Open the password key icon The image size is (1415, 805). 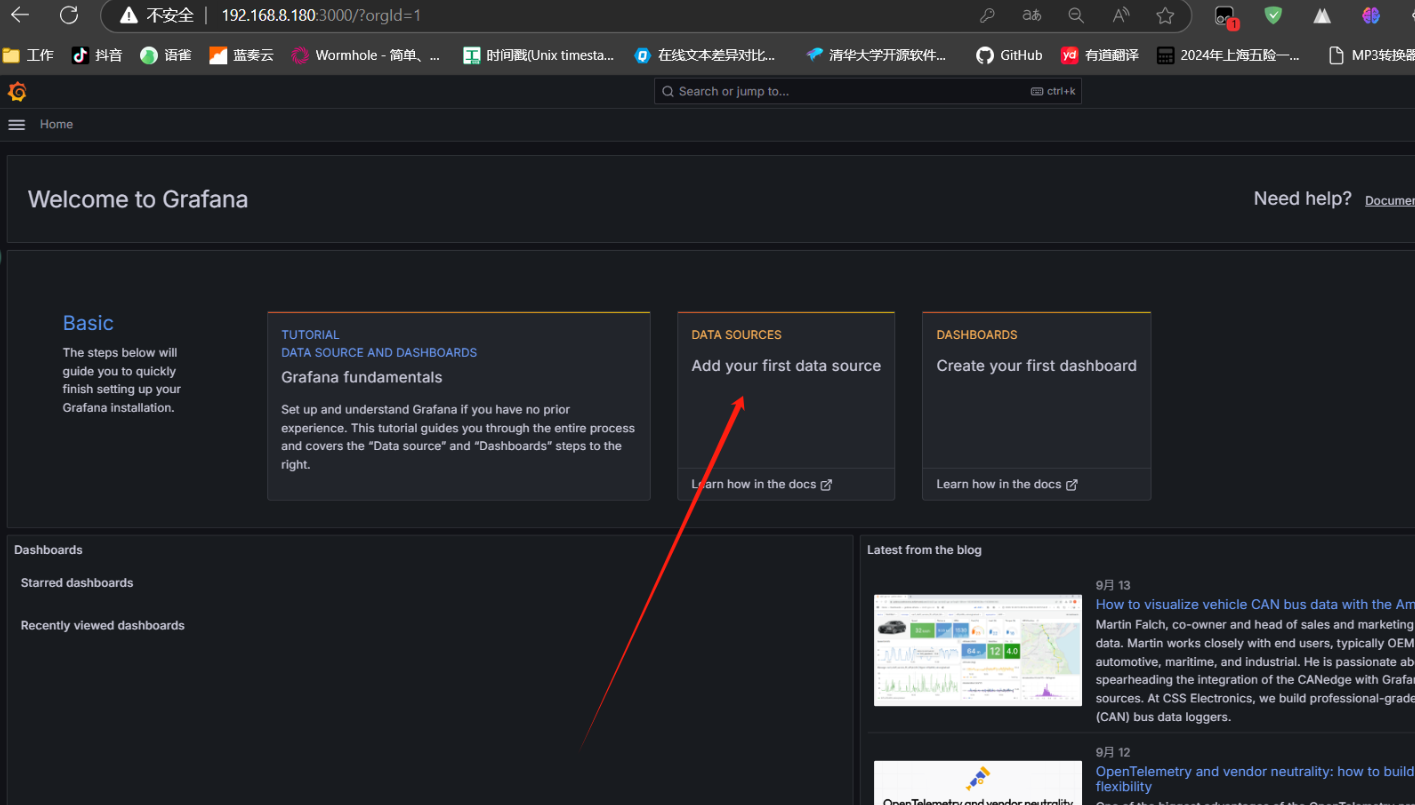click(x=986, y=15)
